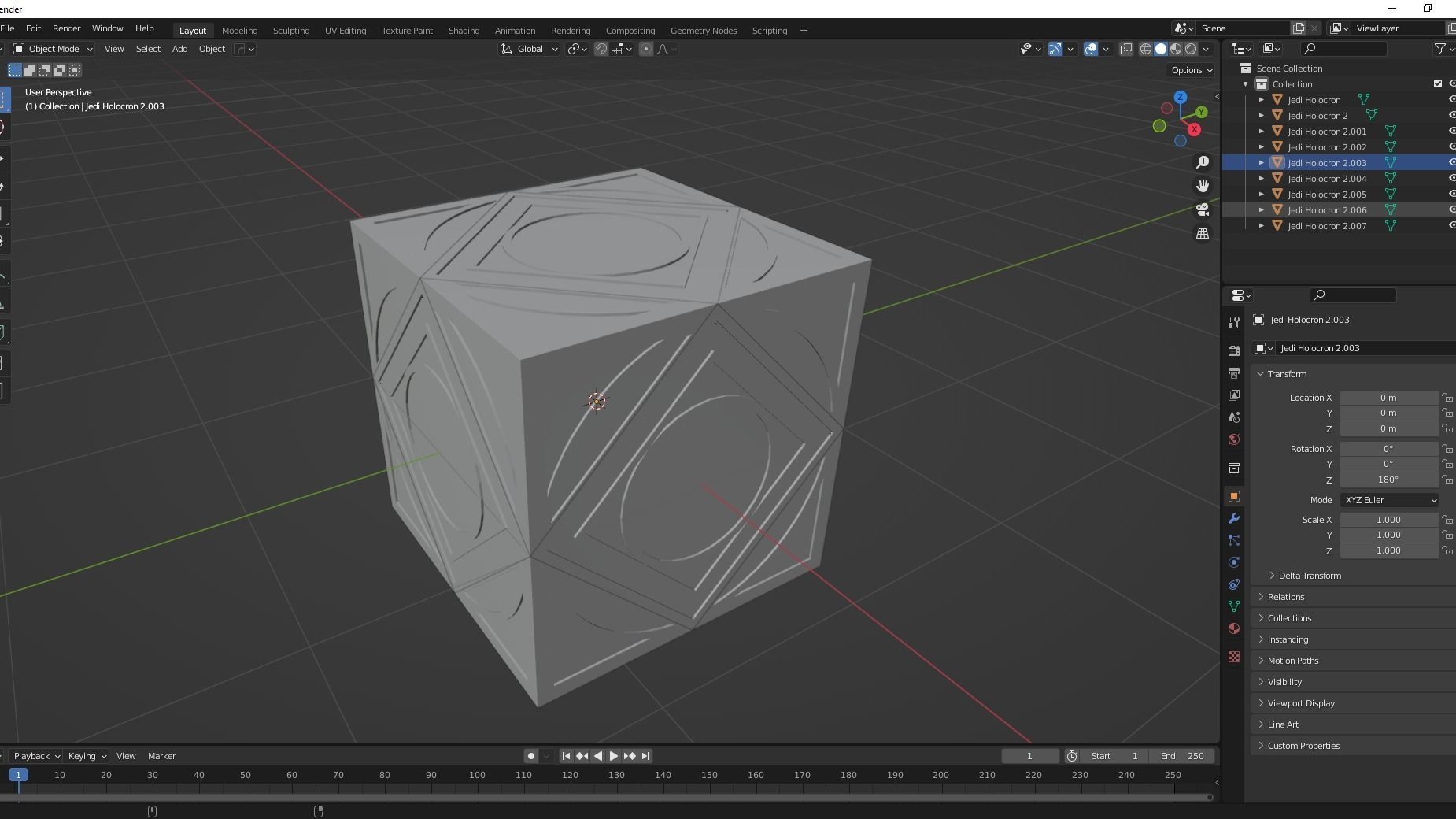Viewport: 1456px width, 819px height.
Task: Hide Jedi Holocron 2.001 via eye icon
Action: [1452, 132]
